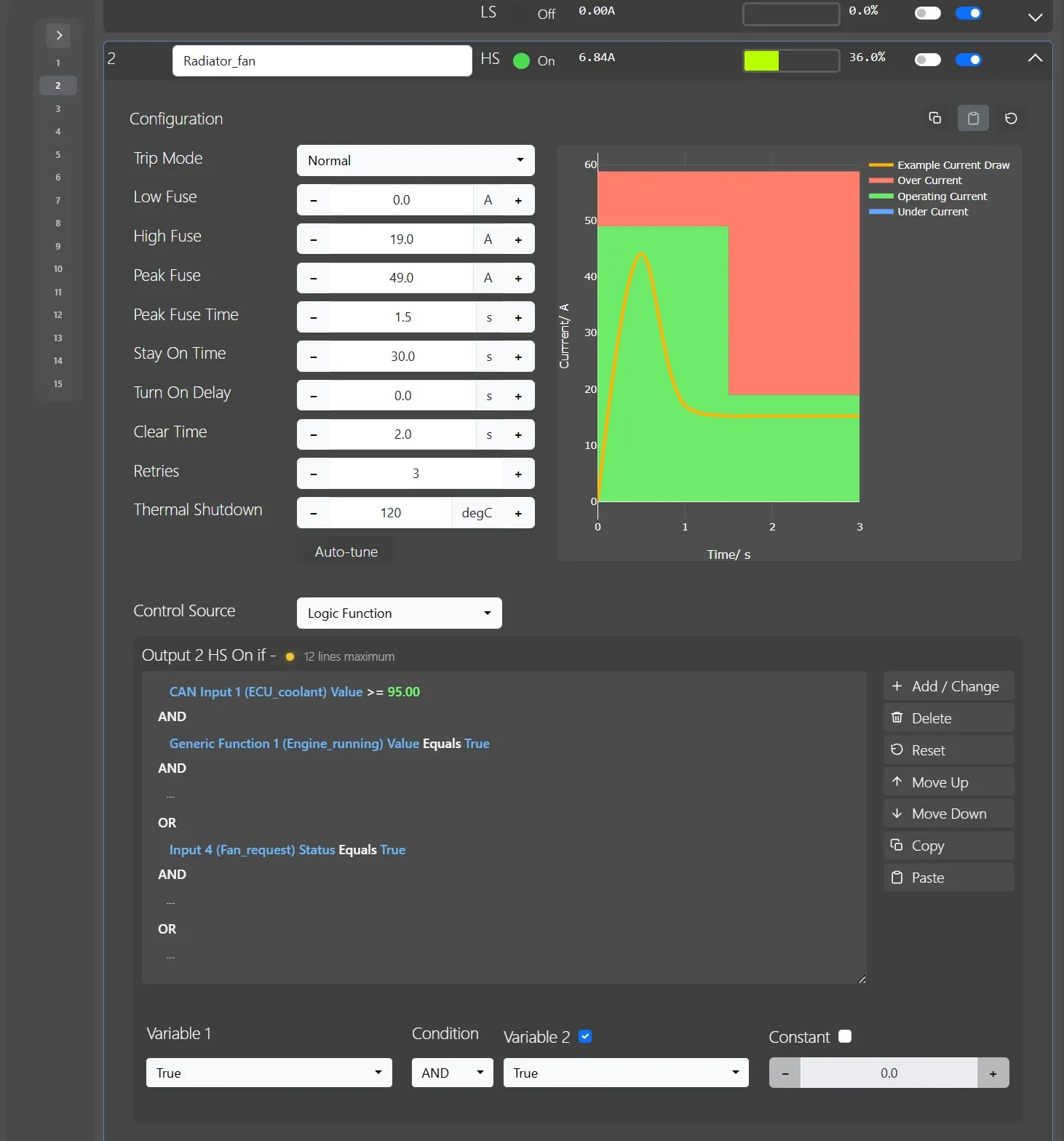Jump to output 15 in the sidebar
The height and width of the screenshot is (1141, 1064).
pyautogui.click(x=58, y=383)
